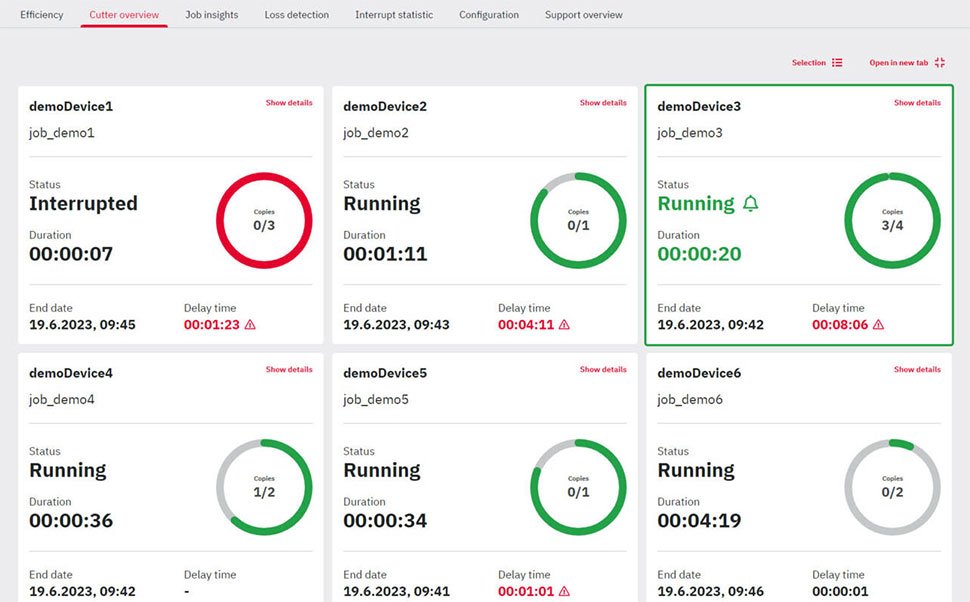Click duration value 00:00:20
970x602 pixels.
click(x=700, y=254)
